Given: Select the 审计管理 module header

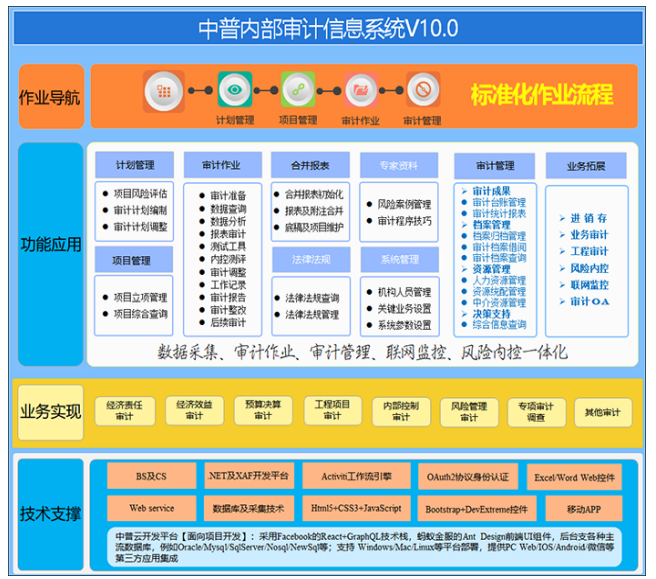Looking at the screenshot, I should (495, 166).
